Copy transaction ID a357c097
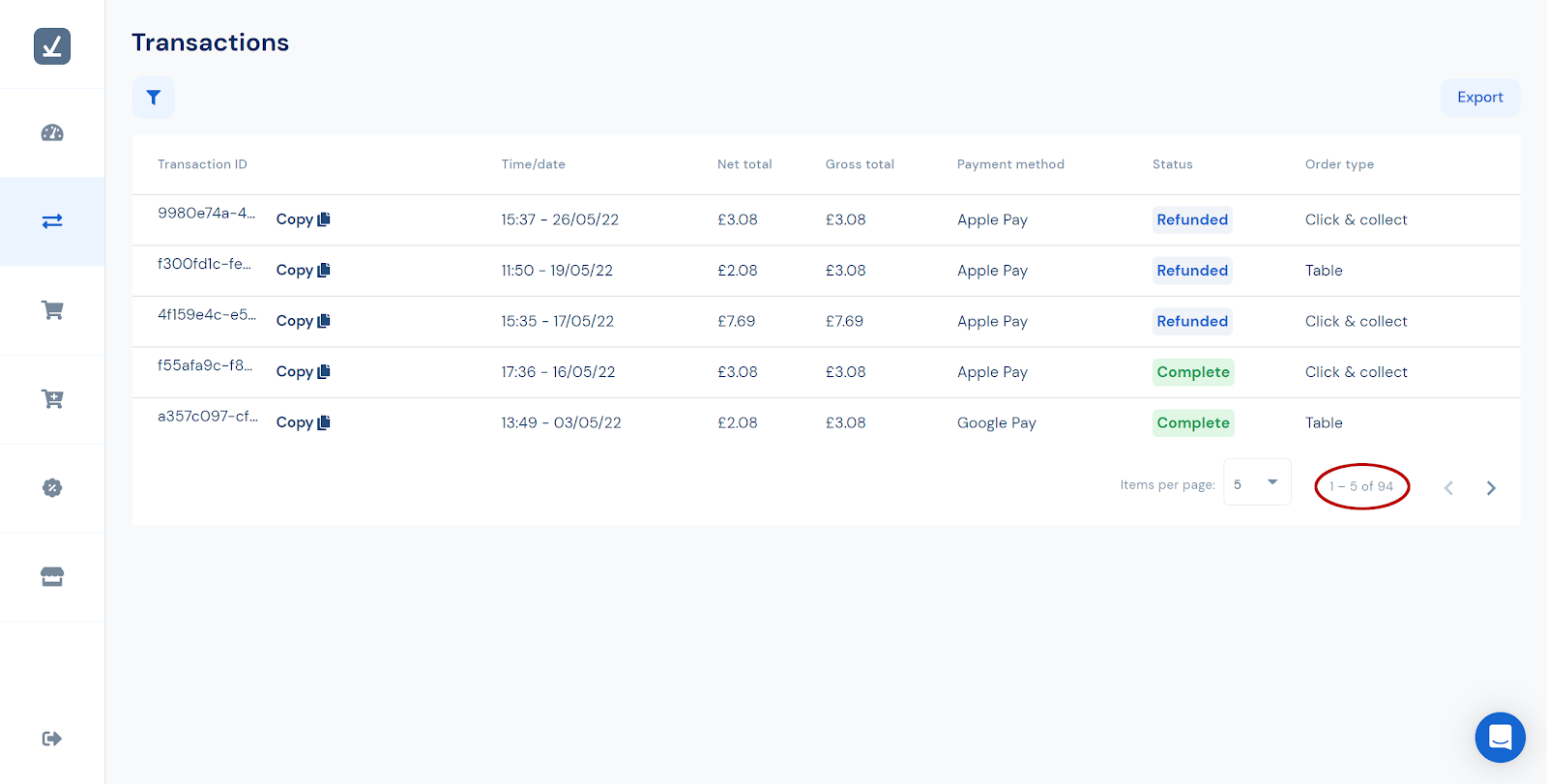This screenshot has height=784, width=1547. point(303,422)
